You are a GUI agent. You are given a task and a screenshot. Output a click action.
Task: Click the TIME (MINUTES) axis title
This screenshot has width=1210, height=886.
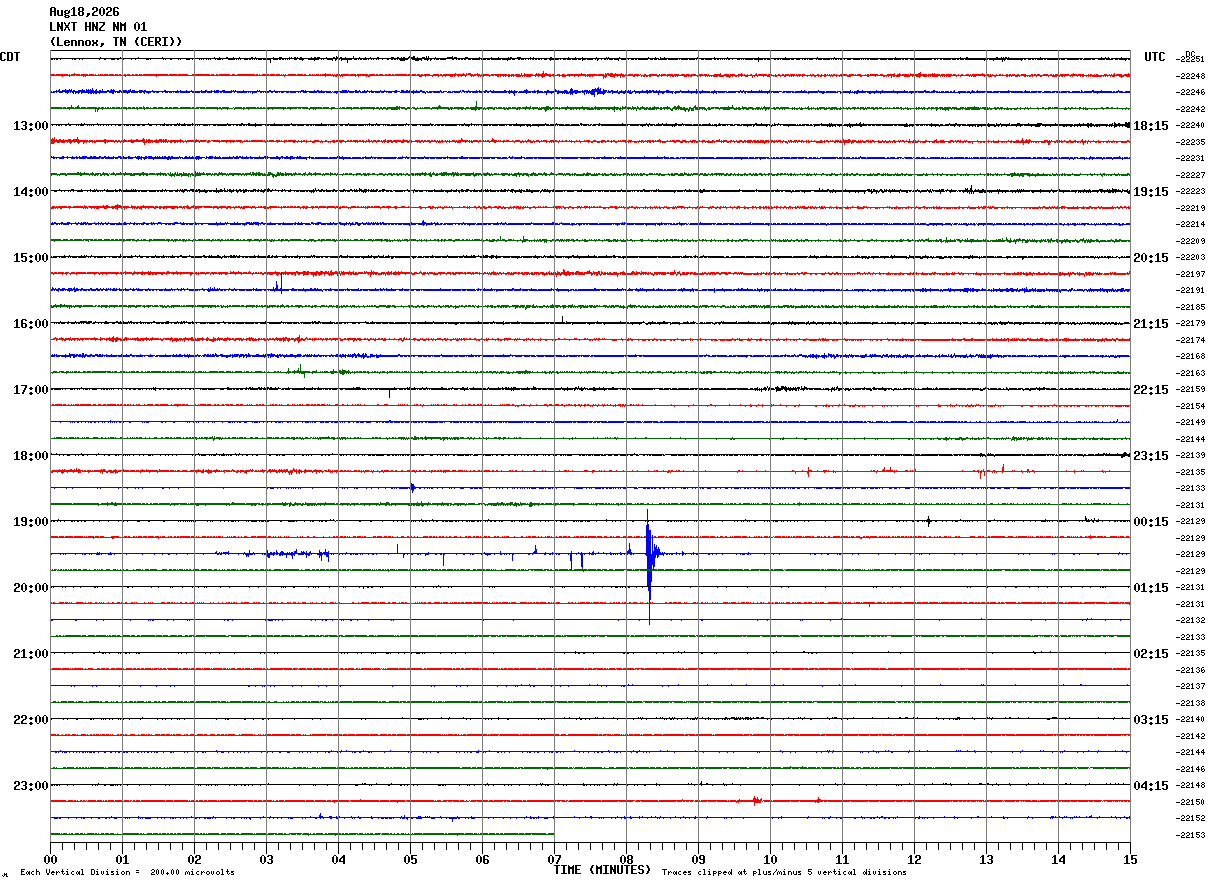602,870
